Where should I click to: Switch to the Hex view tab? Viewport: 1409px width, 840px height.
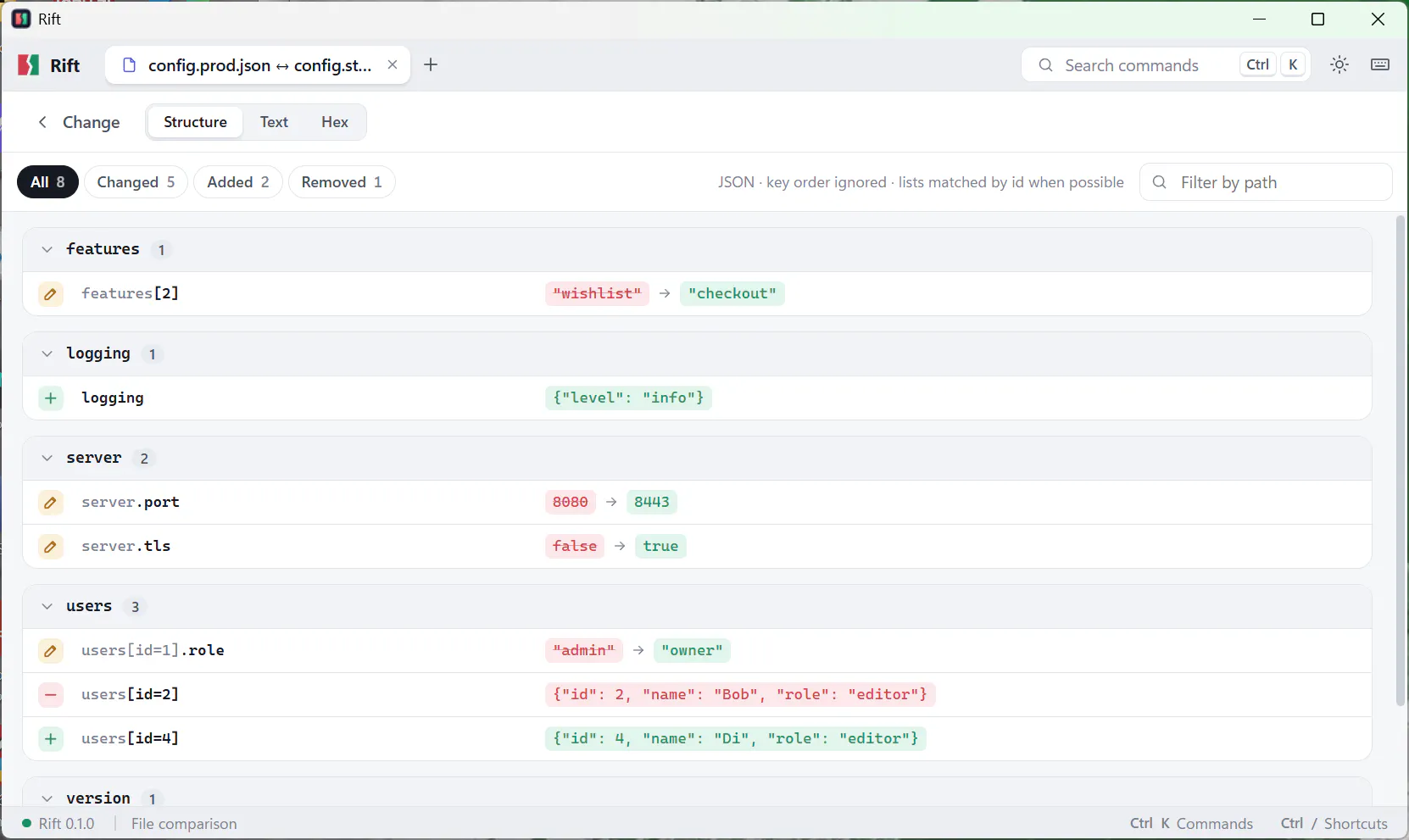click(335, 122)
